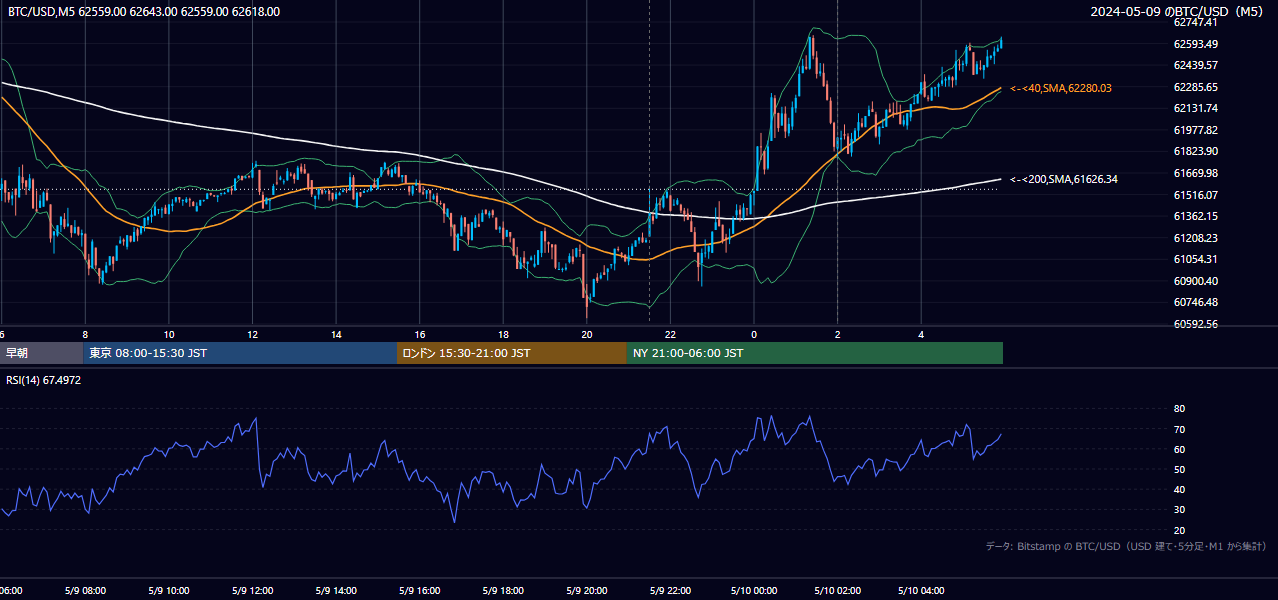Click the 5/9 14:00 bottom date label
1278x600 pixels.
pos(336,591)
